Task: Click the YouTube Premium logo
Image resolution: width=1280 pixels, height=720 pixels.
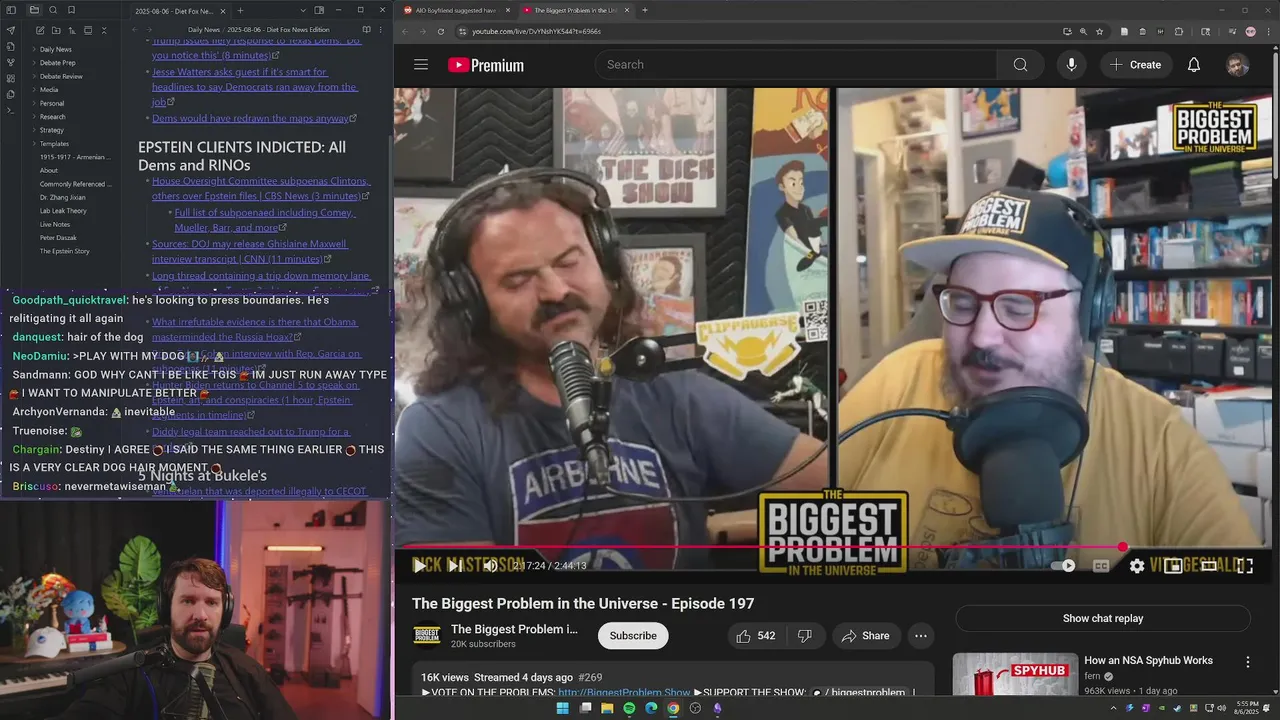Action: 486,65
